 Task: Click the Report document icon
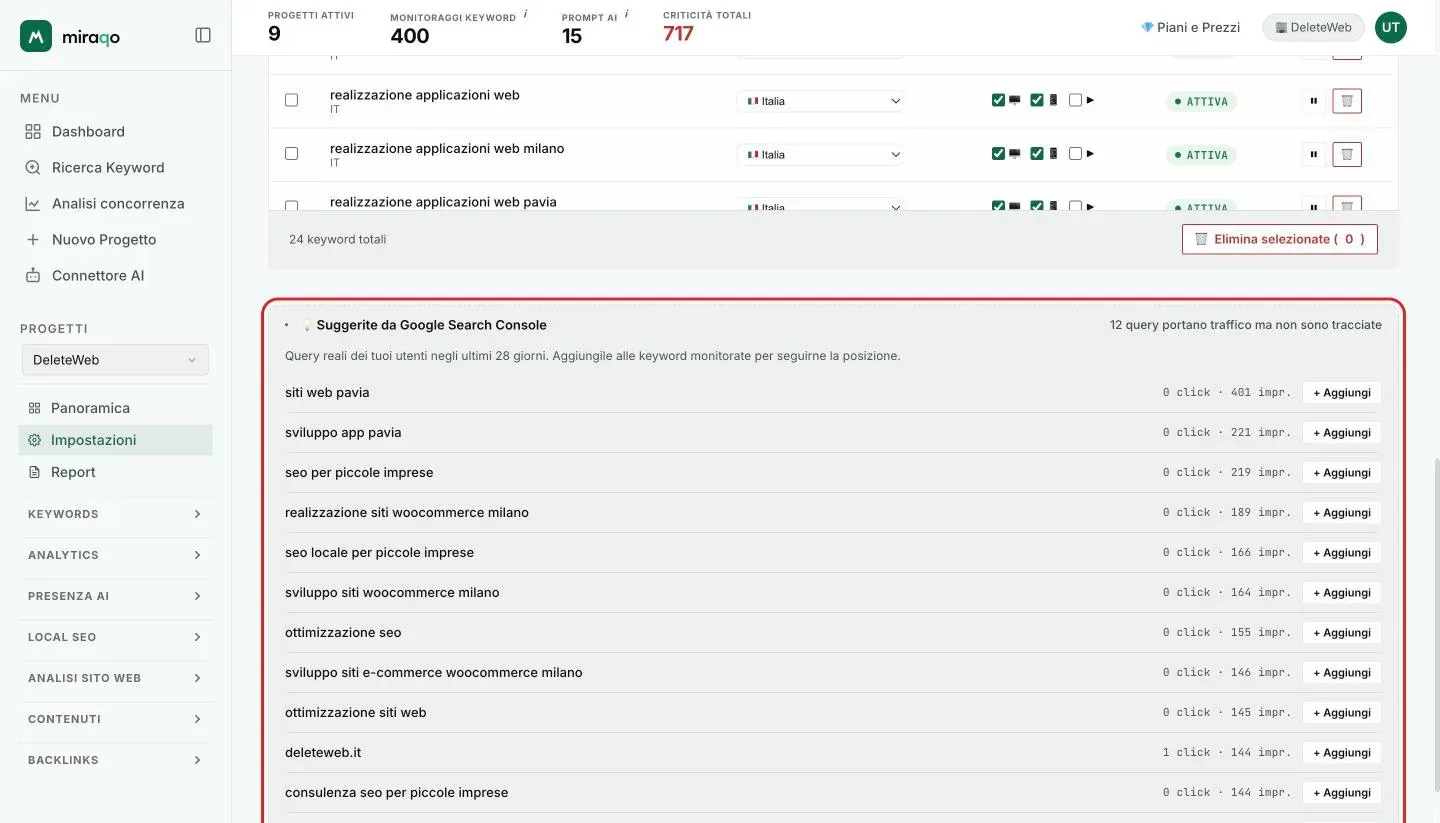pyautogui.click(x=34, y=472)
